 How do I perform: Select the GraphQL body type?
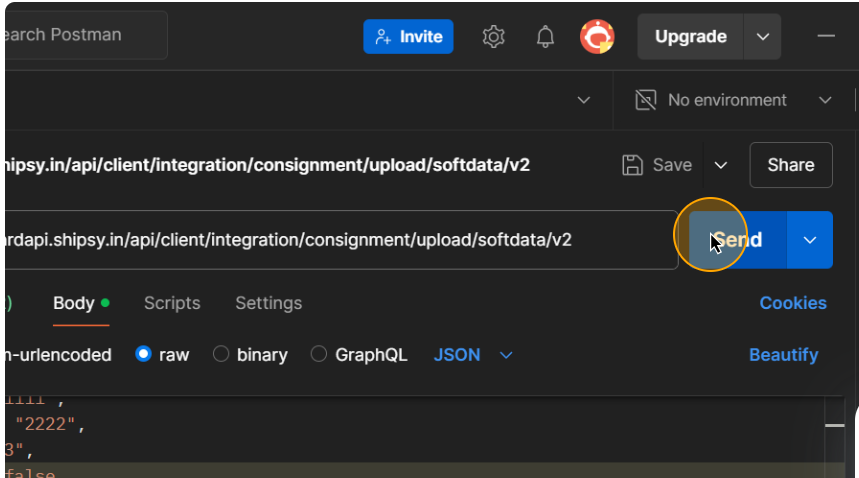pyautogui.click(x=359, y=355)
